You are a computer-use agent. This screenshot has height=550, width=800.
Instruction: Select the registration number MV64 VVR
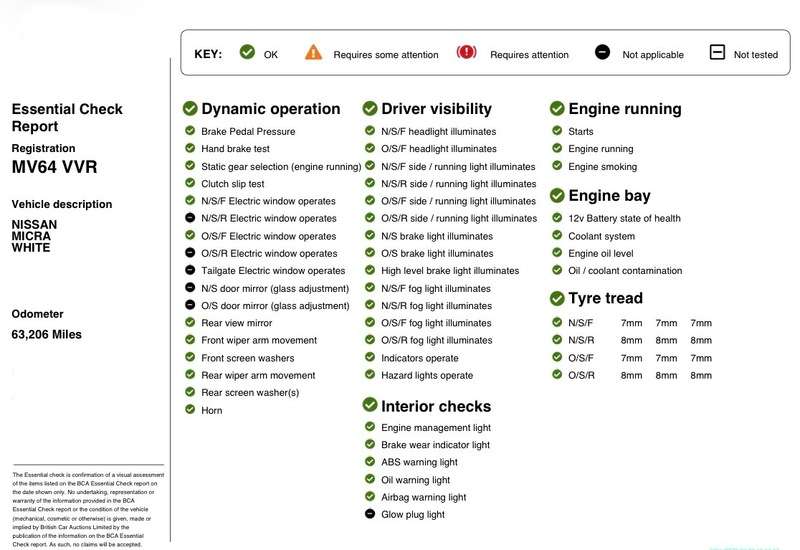(x=55, y=167)
